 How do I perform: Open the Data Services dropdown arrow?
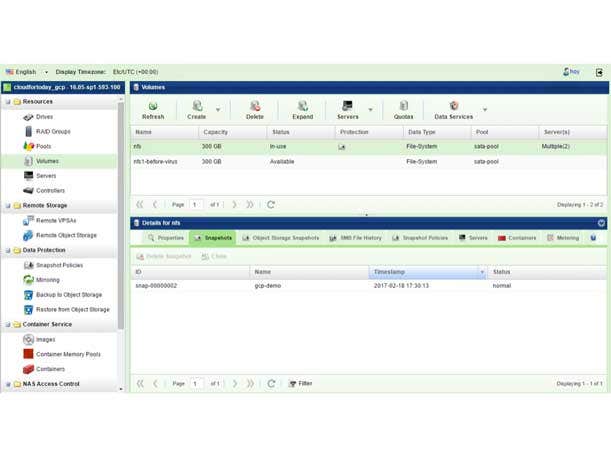click(485, 110)
